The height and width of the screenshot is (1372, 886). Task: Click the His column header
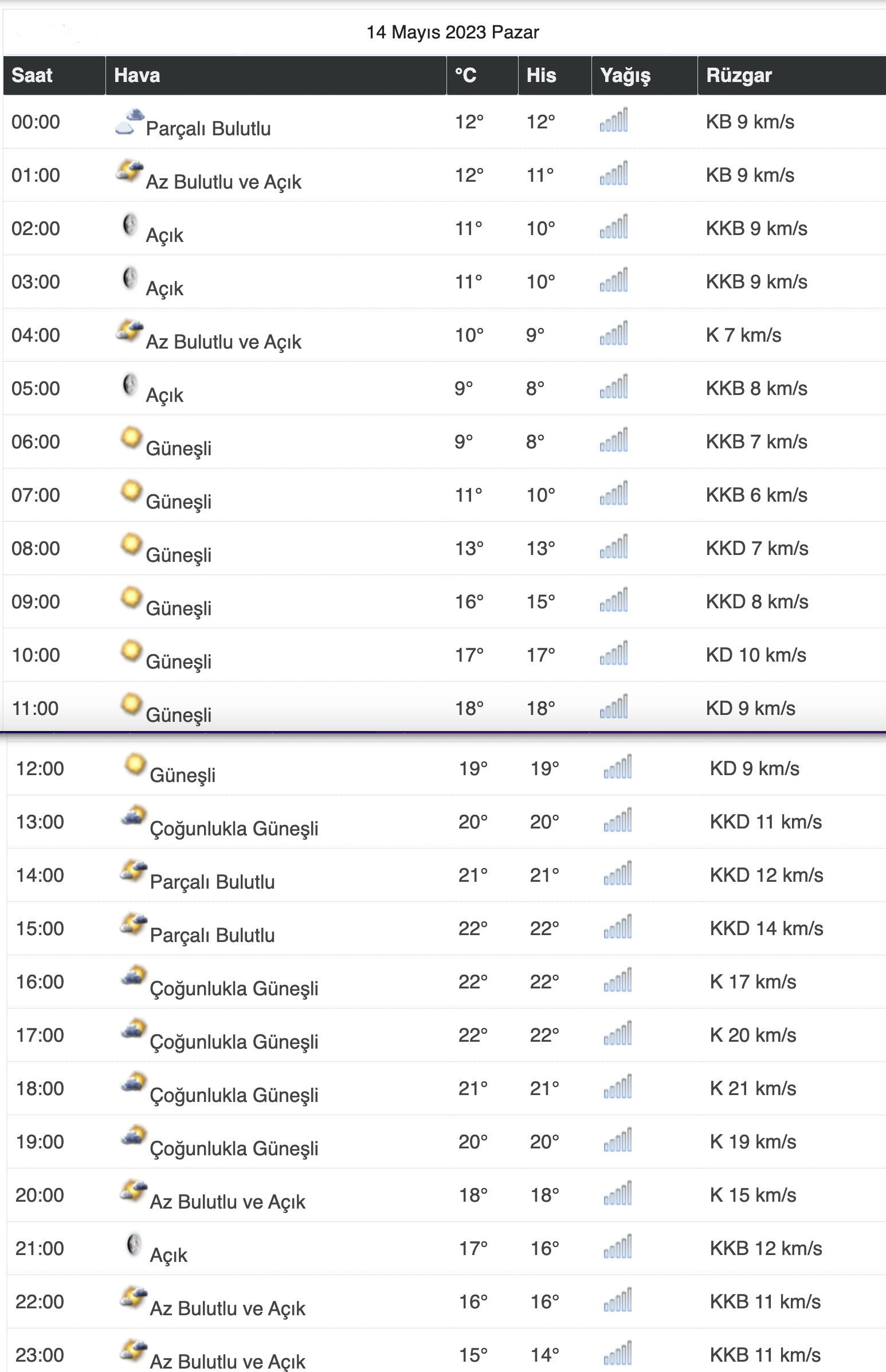(541, 75)
